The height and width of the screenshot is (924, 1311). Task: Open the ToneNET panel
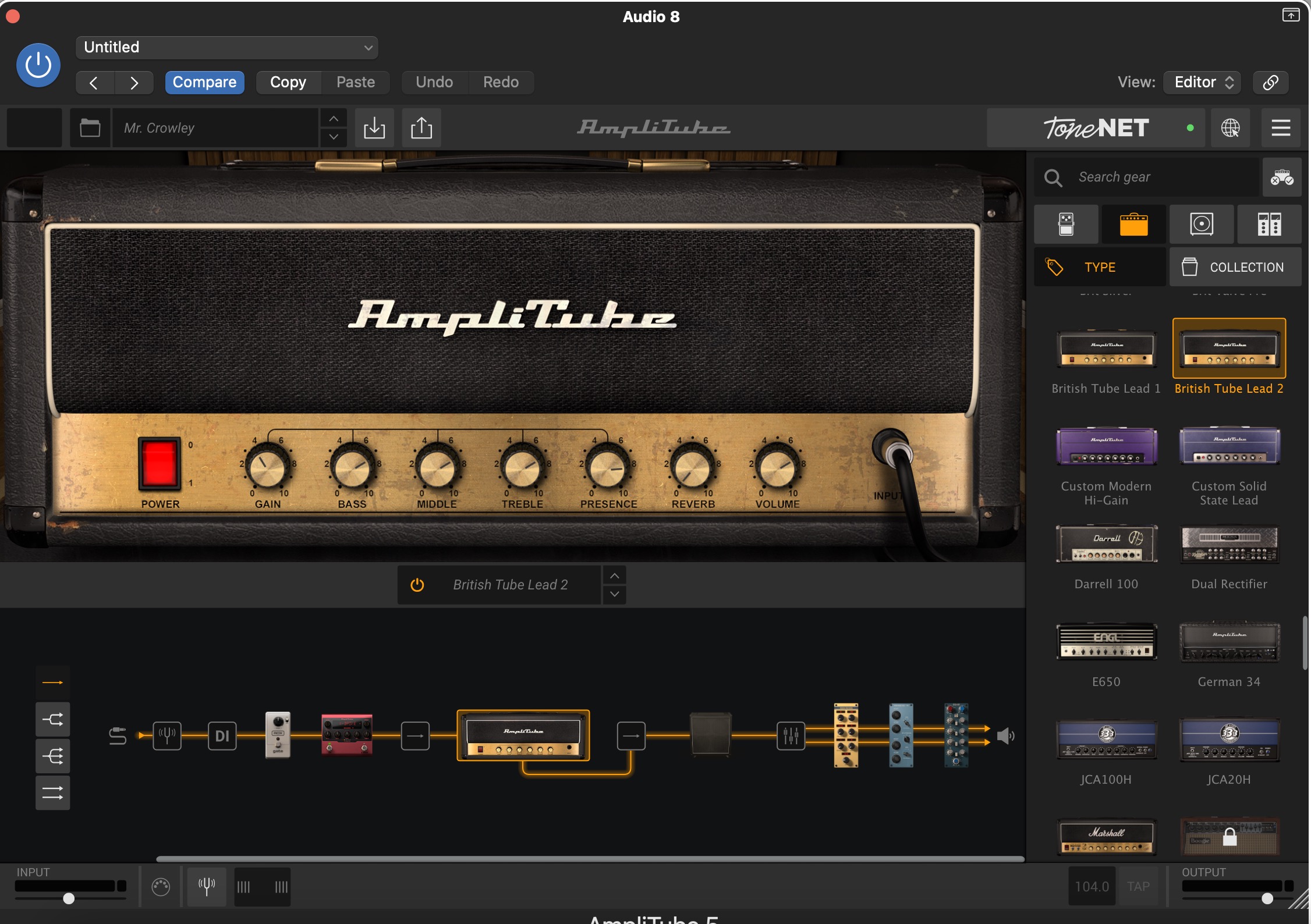pos(1096,127)
